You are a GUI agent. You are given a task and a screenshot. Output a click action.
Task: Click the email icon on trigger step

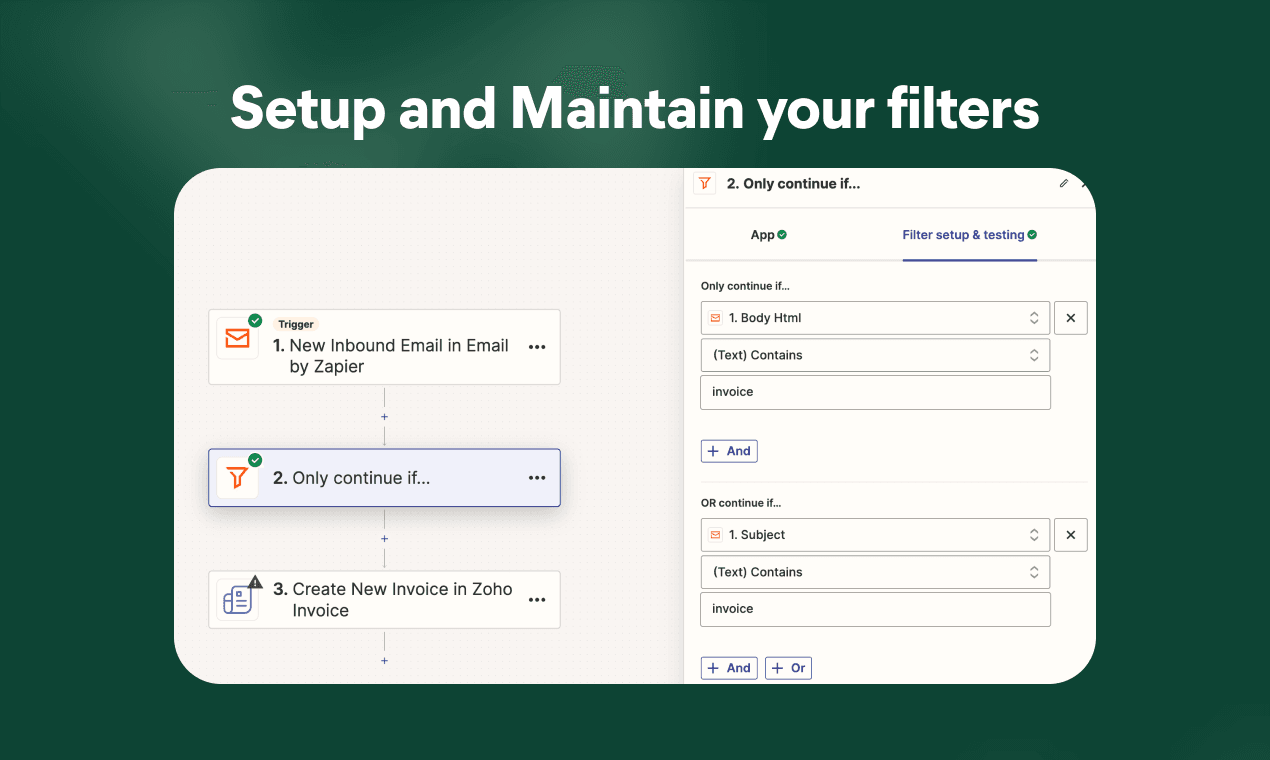pos(237,338)
